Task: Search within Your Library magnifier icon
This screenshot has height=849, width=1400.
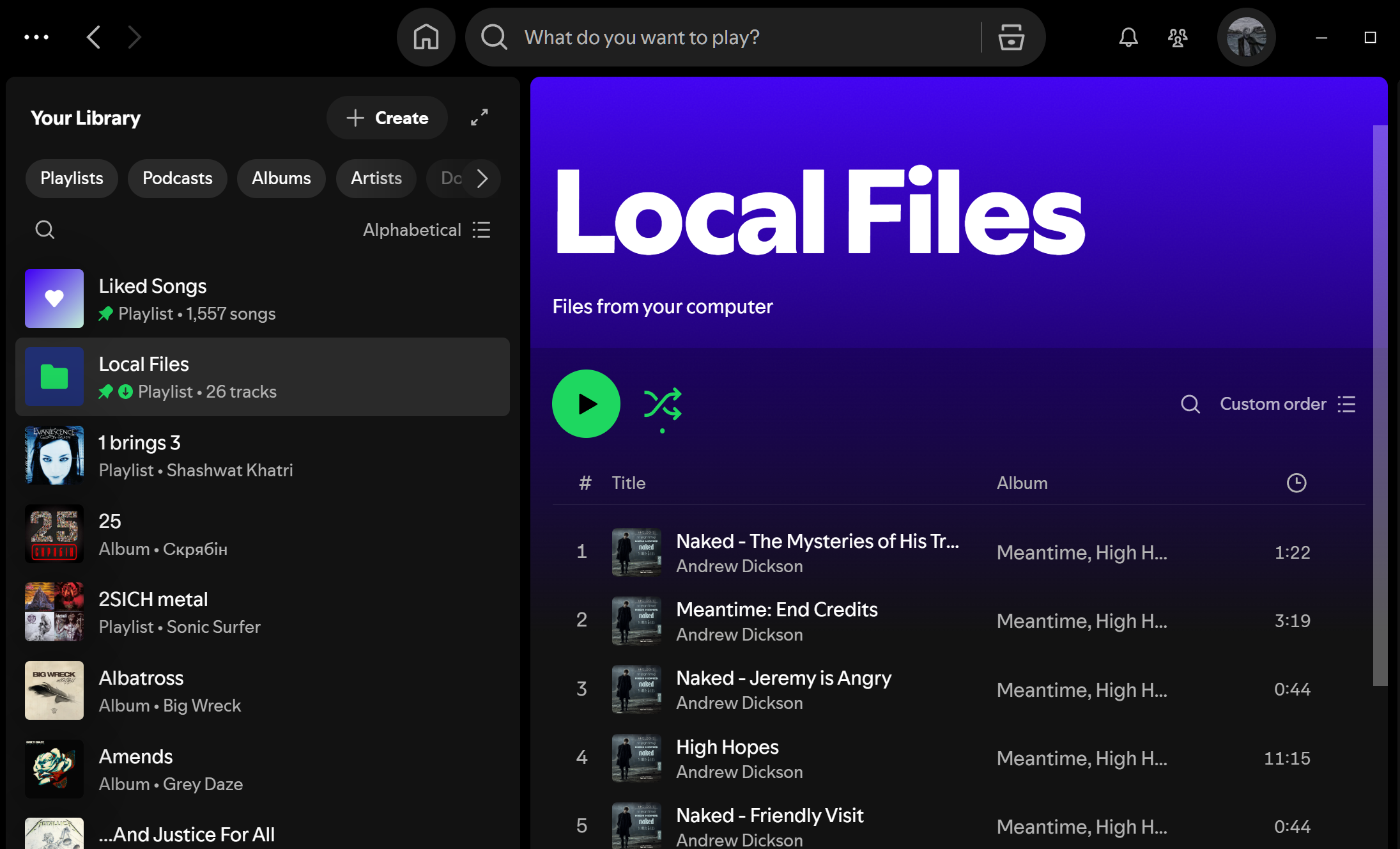Action: point(45,230)
